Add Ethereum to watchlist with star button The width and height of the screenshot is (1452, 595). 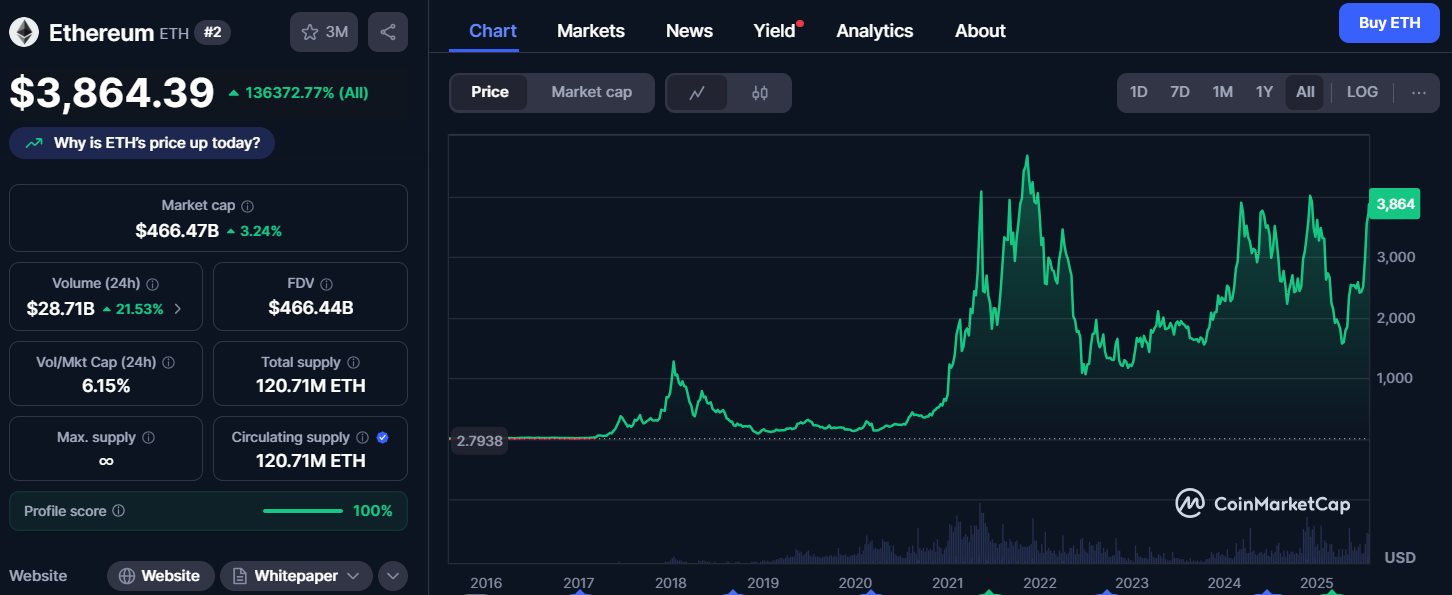pos(323,32)
